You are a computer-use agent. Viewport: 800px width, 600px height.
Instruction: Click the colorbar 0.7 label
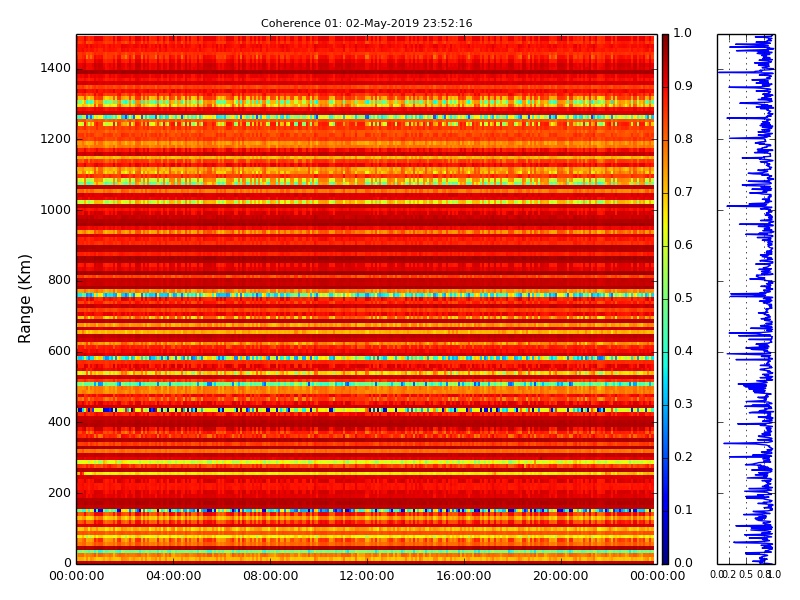point(683,192)
